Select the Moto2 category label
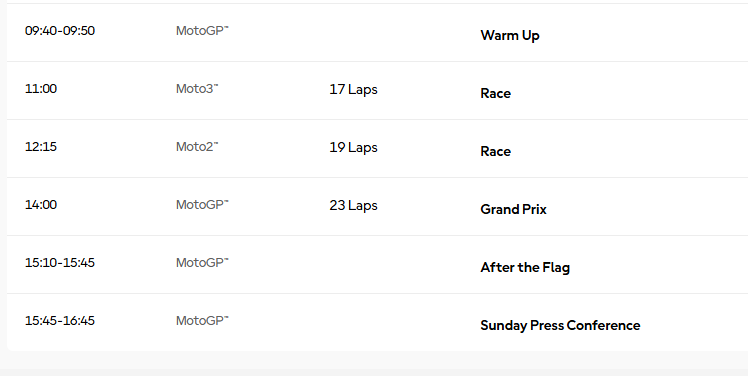The width and height of the screenshot is (748, 376). point(197,146)
